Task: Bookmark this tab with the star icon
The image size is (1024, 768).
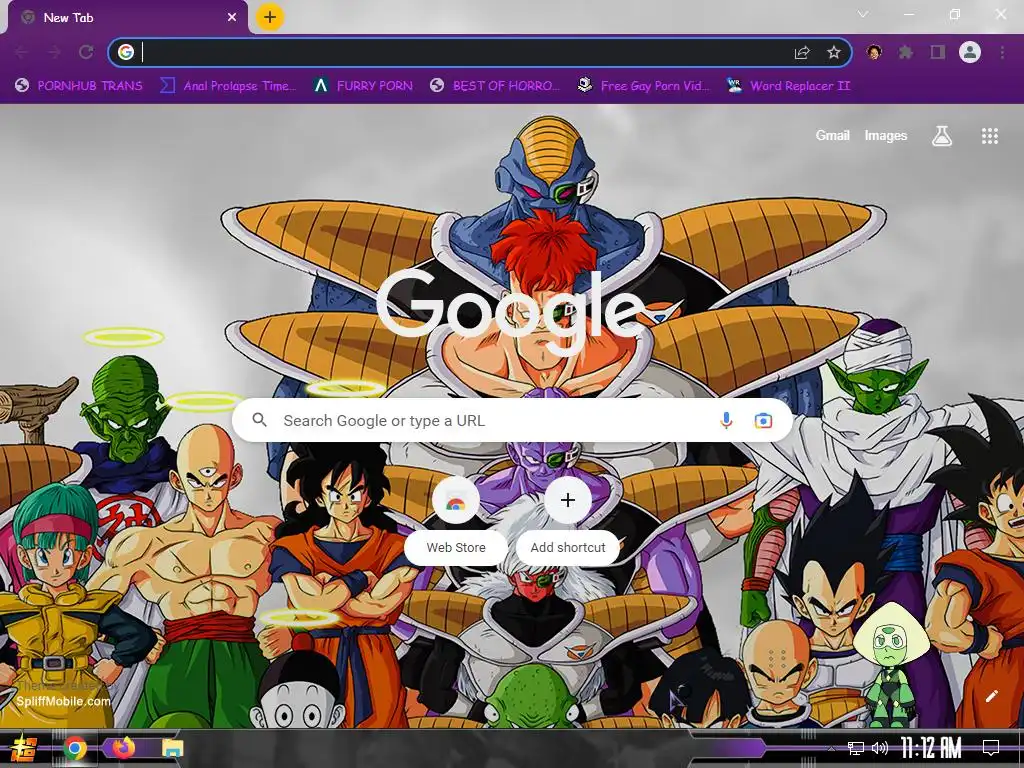Action: coord(834,52)
